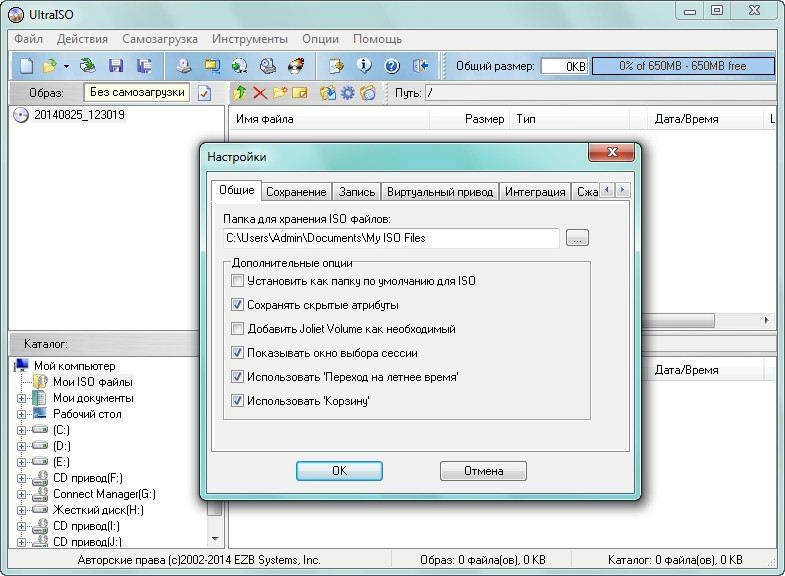Click the blue Help question mark icon
The height and width of the screenshot is (576, 785).
click(x=392, y=66)
